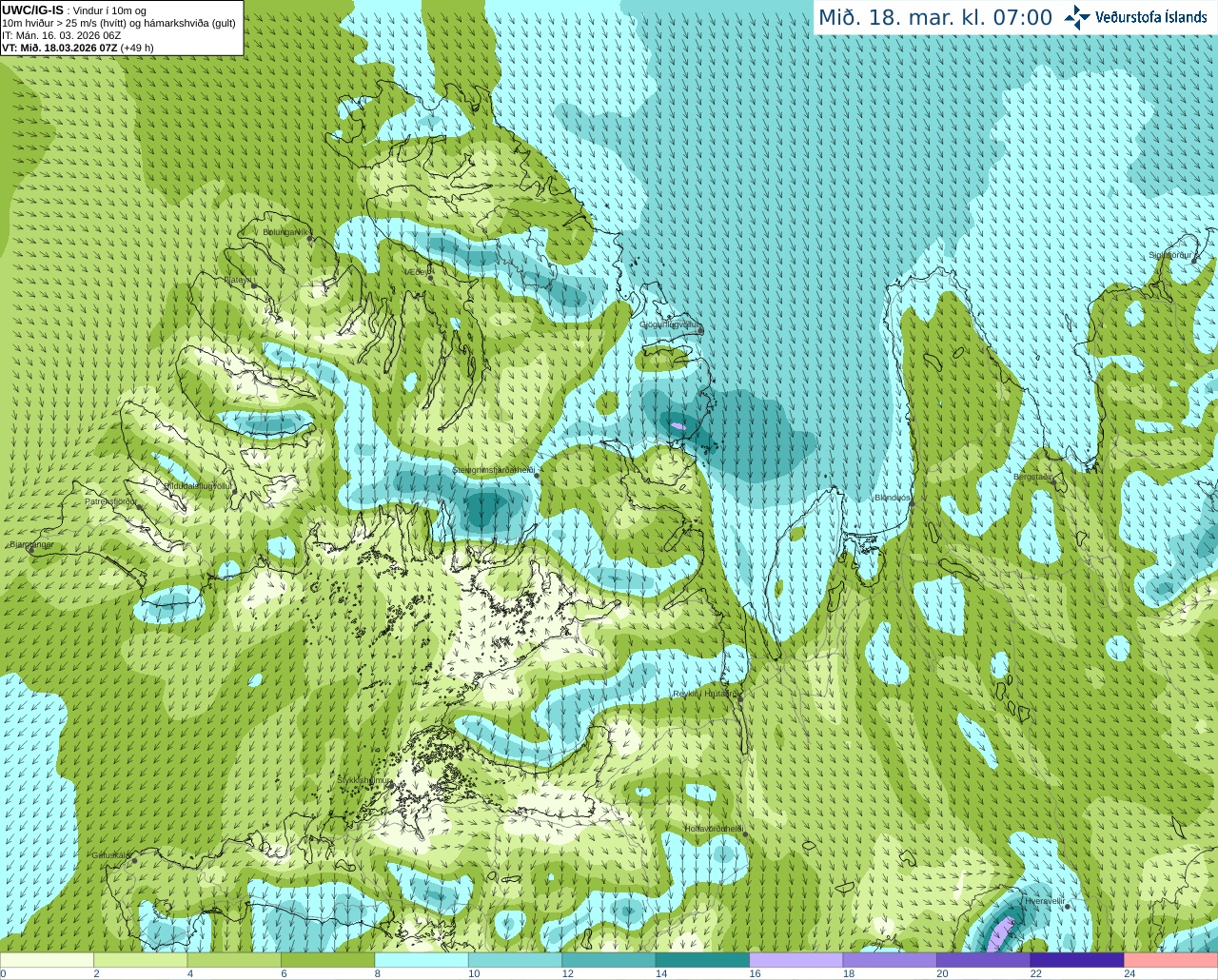Select the 20–22 m/s violet legend swatch
The width and height of the screenshot is (1218, 980).
(x=983, y=960)
